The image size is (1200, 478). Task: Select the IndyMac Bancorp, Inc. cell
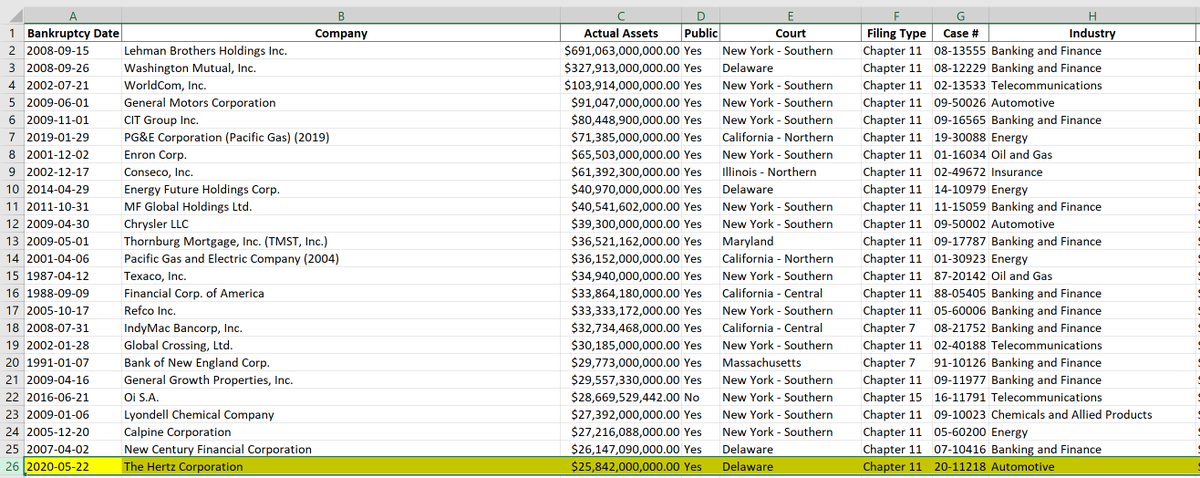(x=341, y=328)
